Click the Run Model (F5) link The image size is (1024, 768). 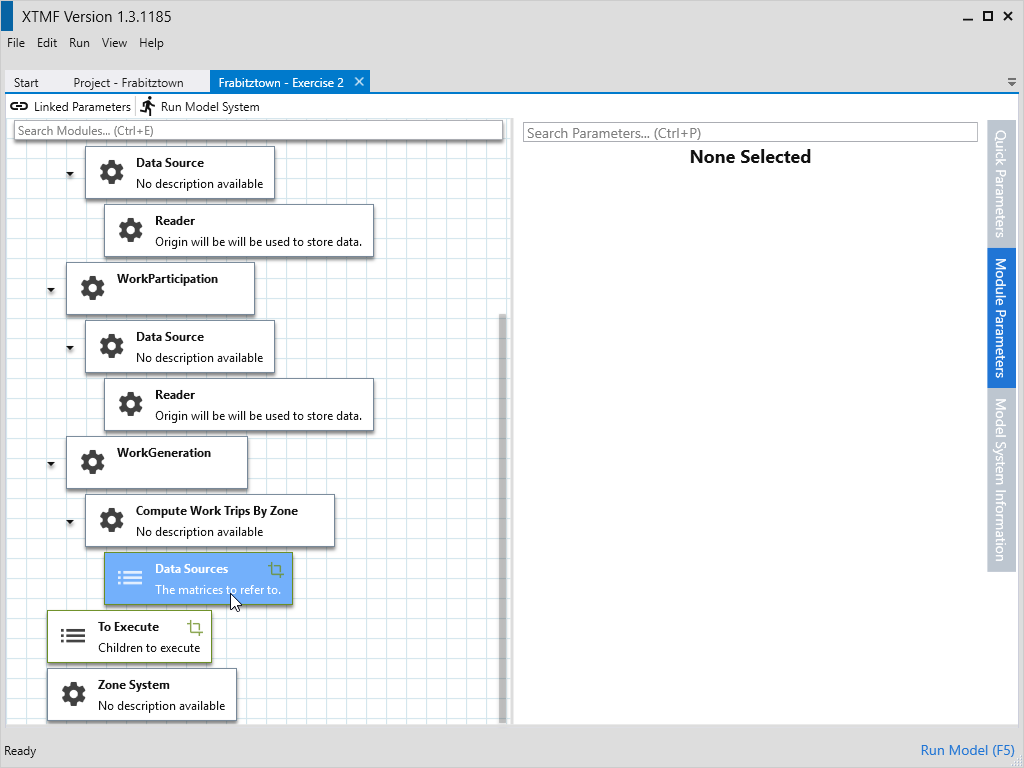click(x=967, y=750)
